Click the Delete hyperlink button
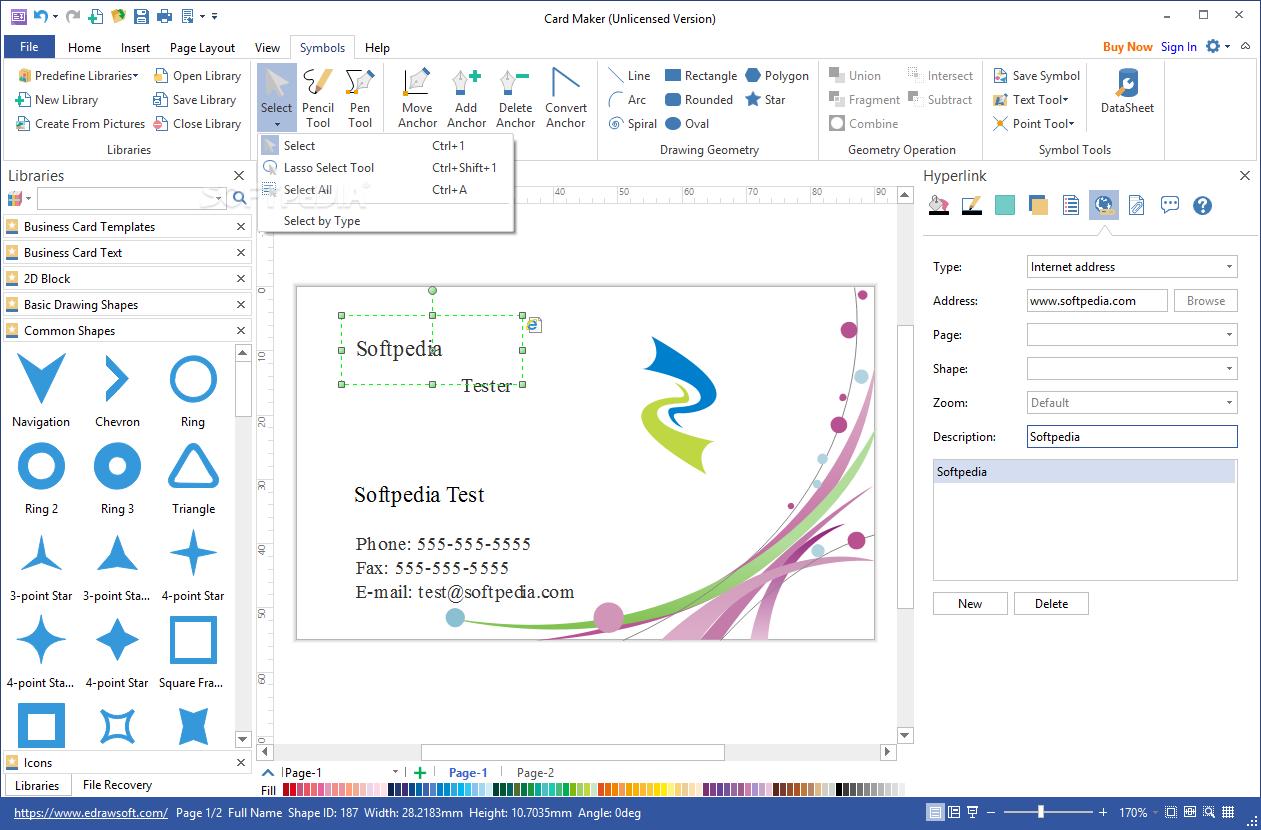The width and height of the screenshot is (1261, 830). [x=1051, y=604]
